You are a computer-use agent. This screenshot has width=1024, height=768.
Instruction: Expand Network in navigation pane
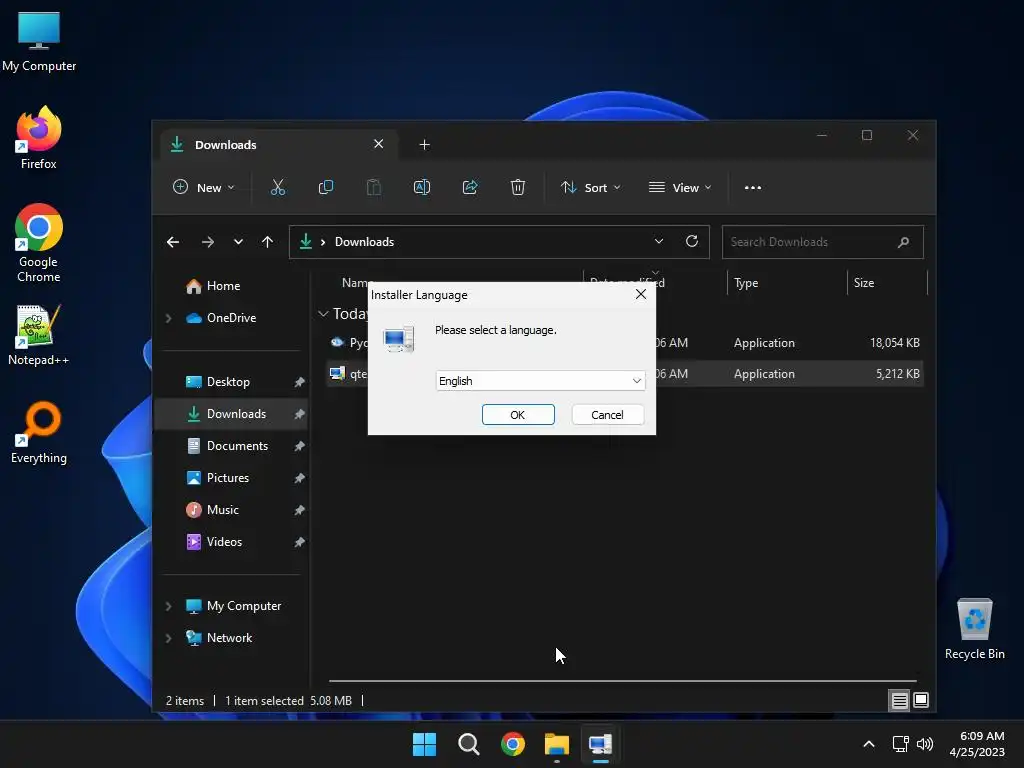[x=168, y=638]
